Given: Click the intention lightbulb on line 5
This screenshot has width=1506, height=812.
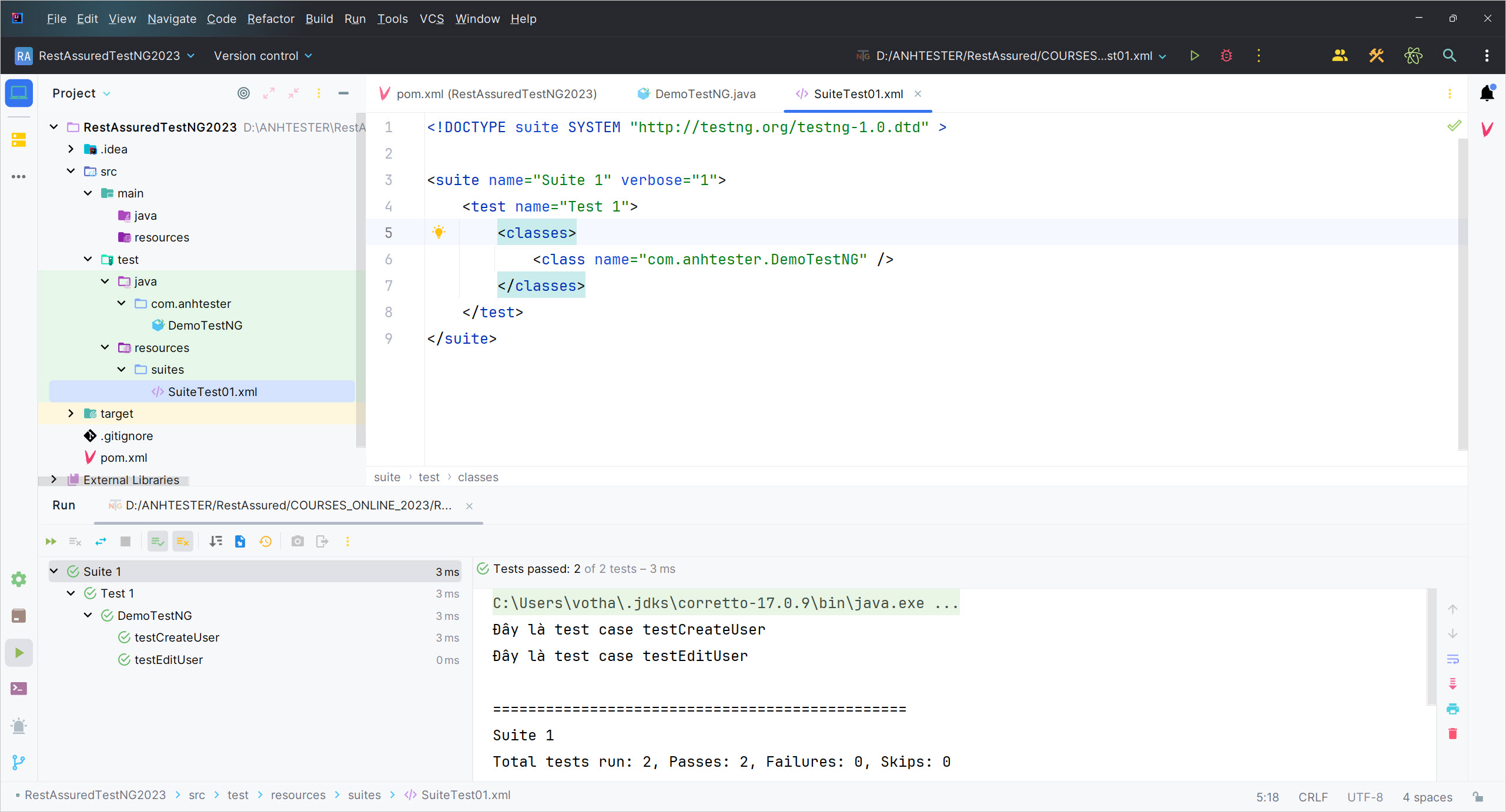Looking at the screenshot, I should 439,232.
